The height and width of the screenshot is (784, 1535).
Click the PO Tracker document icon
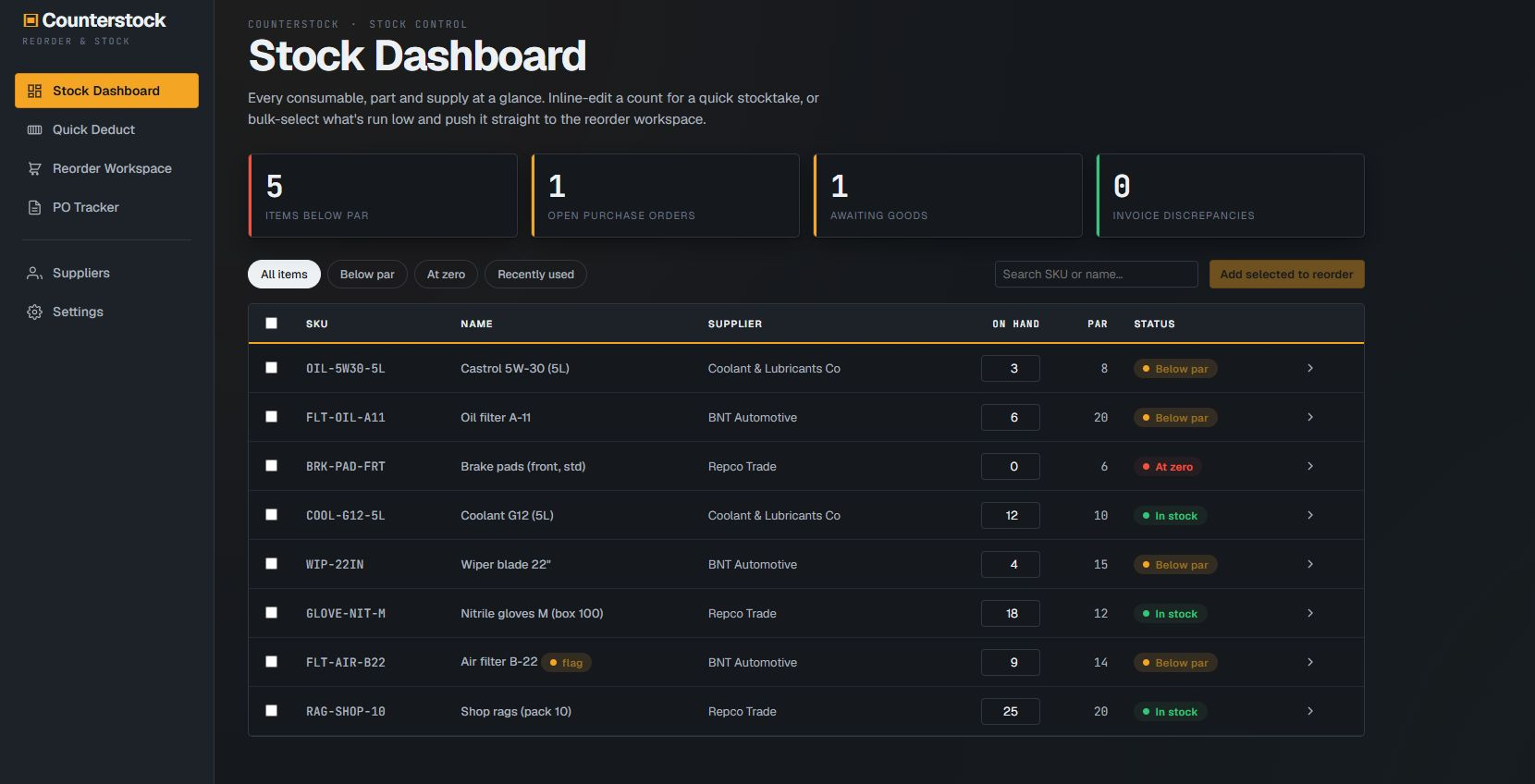pos(34,207)
